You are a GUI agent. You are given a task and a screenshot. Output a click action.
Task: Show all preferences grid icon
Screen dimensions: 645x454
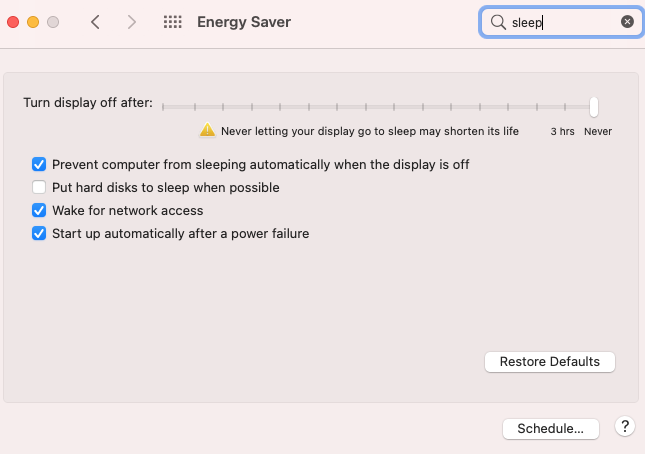172,22
